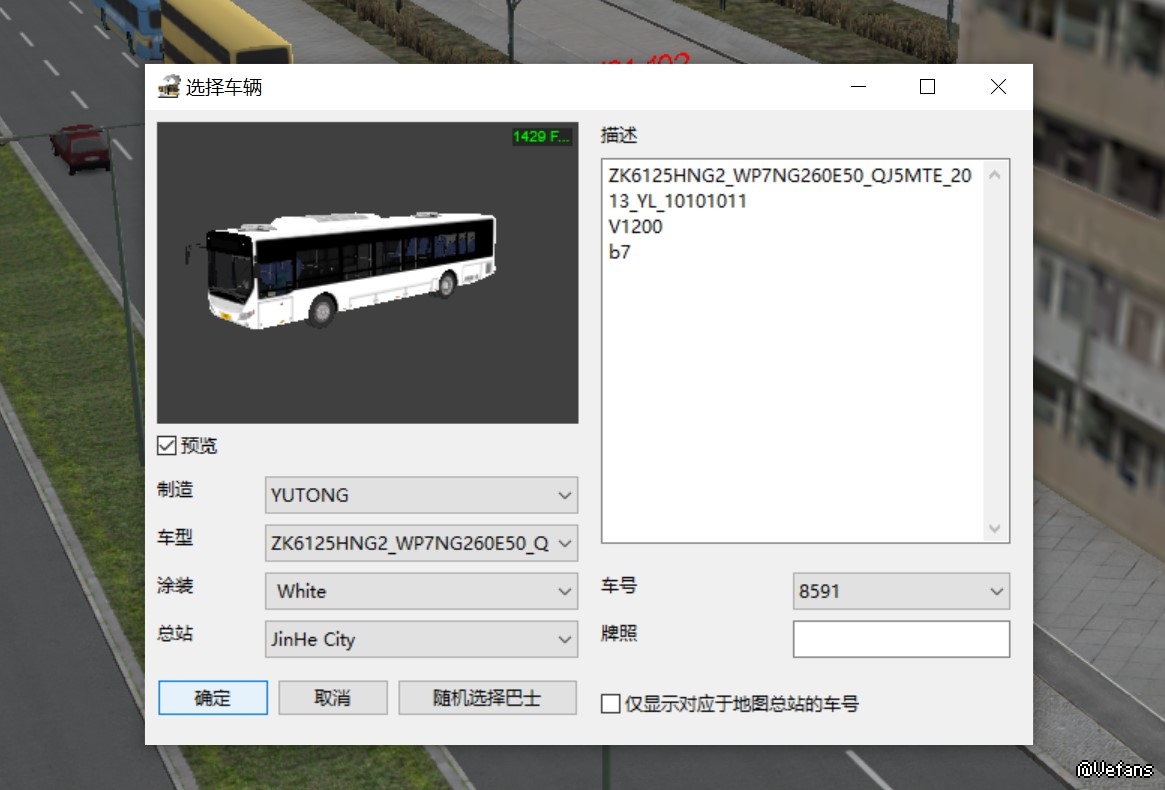Uncheck the 预览 preview checkbox
This screenshot has width=1165, height=790.
167,446
